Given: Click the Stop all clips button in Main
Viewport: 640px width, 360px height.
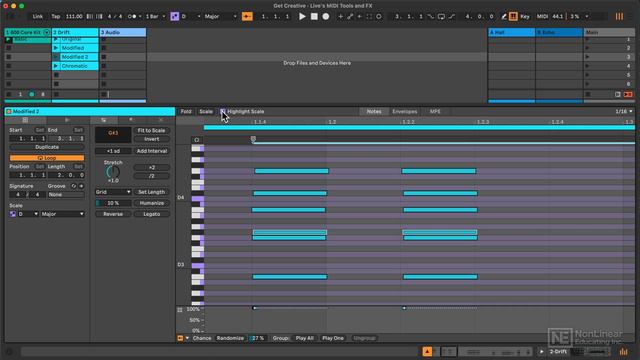Looking at the screenshot, I should click(588, 94).
